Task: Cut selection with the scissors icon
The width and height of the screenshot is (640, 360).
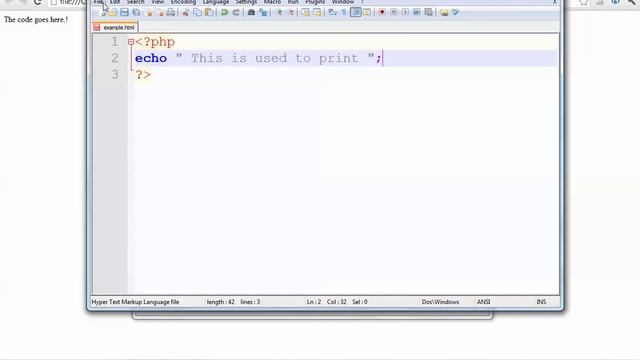Action: pos(186,13)
